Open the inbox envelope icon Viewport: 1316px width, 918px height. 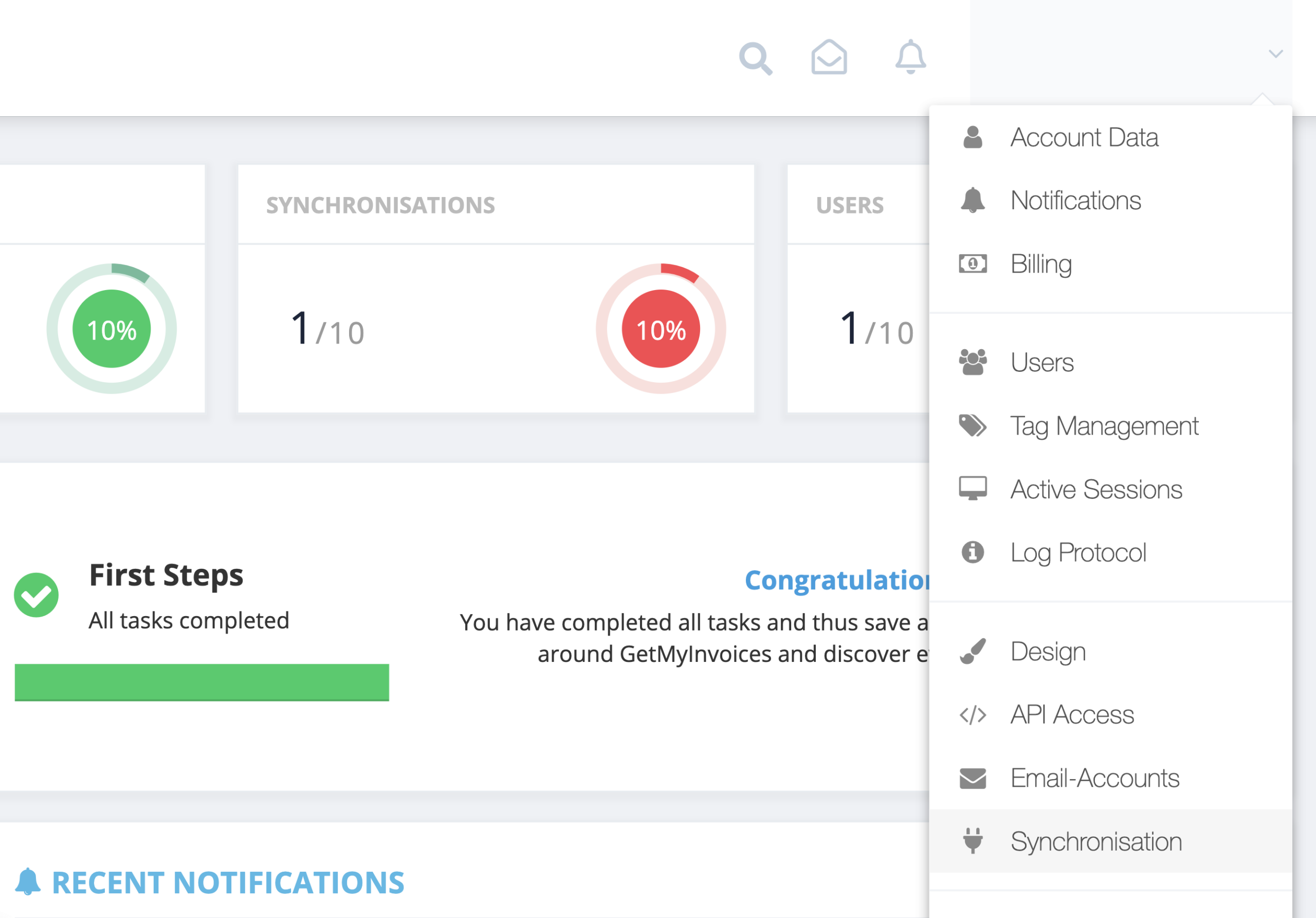[829, 57]
